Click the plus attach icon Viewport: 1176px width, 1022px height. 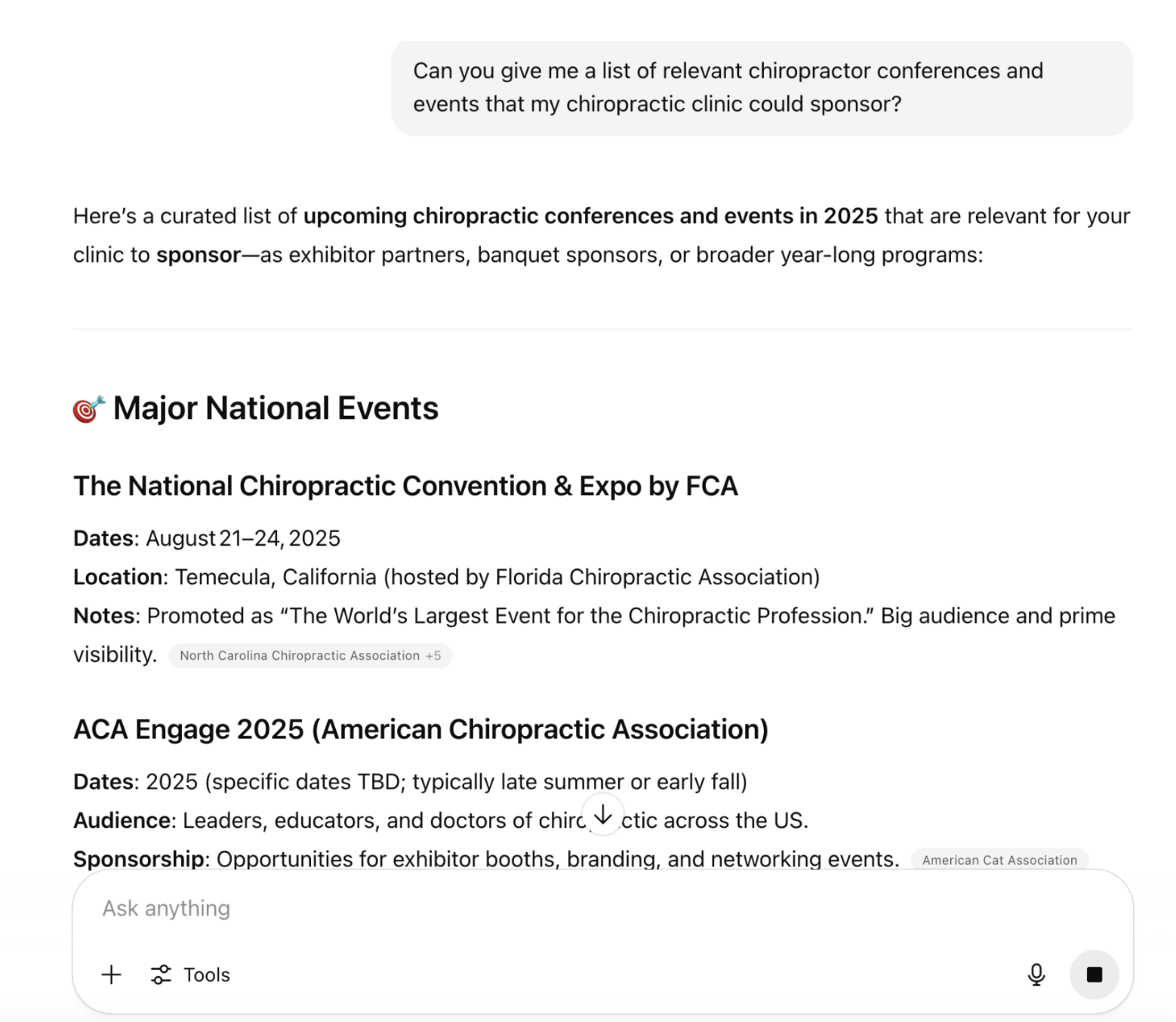[x=111, y=974]
